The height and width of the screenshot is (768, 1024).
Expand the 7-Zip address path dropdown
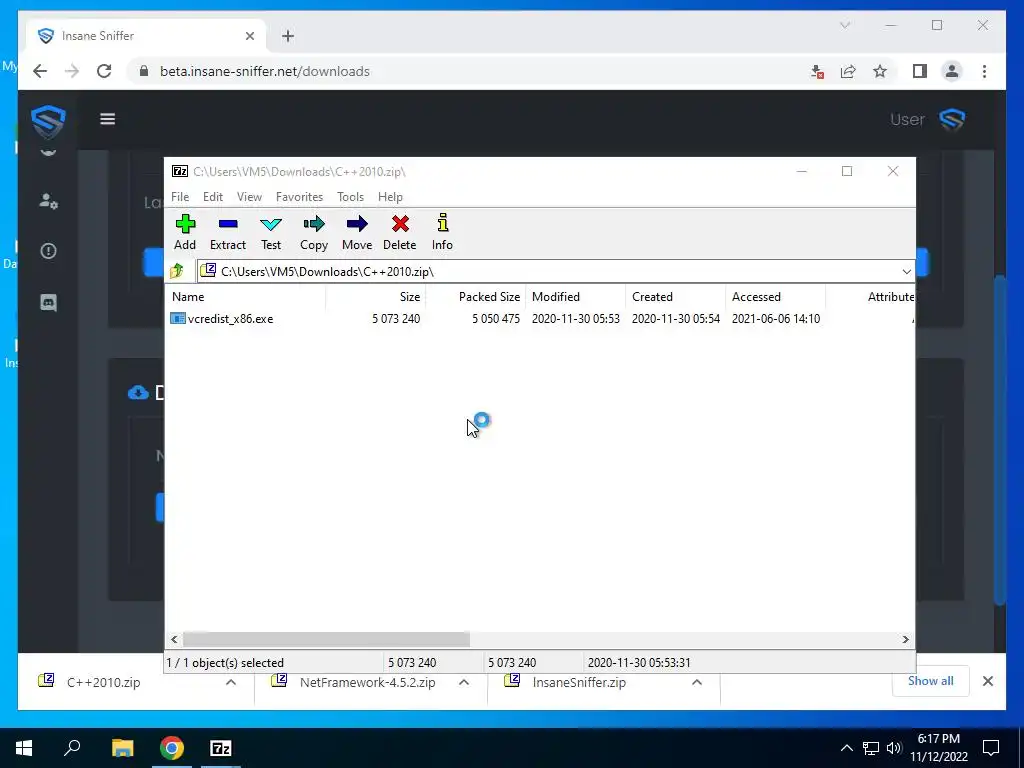906,272
